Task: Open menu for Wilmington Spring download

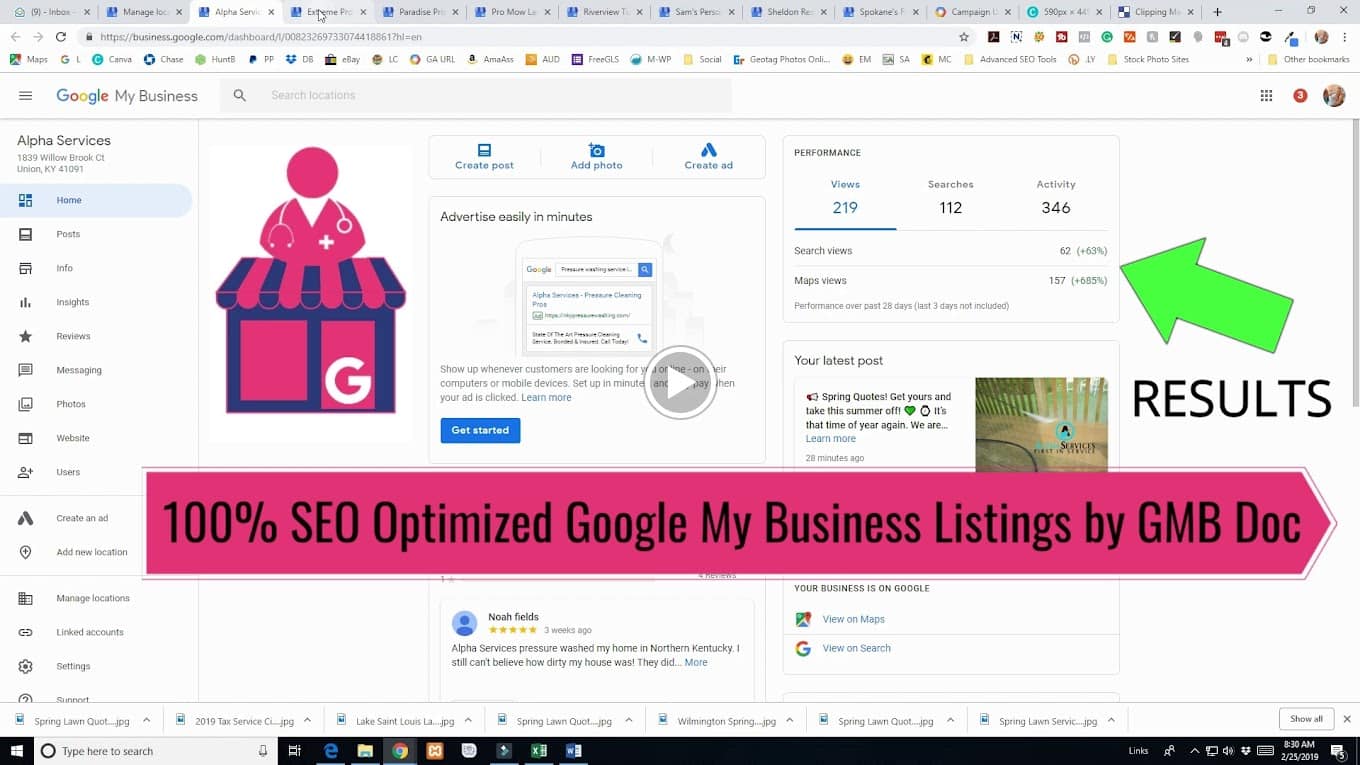Action: coord(789,720)
